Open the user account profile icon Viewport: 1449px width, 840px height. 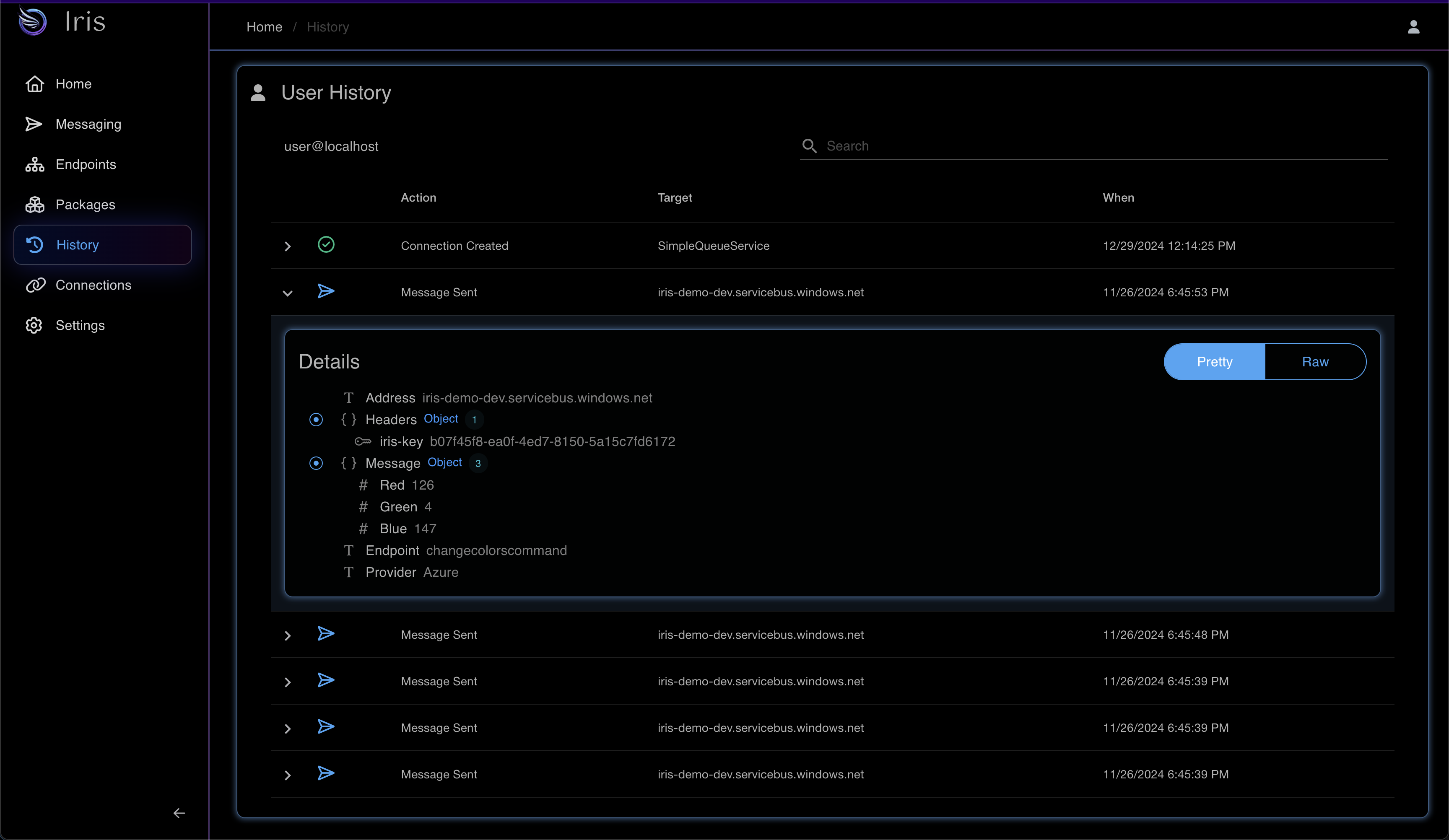1413,27
